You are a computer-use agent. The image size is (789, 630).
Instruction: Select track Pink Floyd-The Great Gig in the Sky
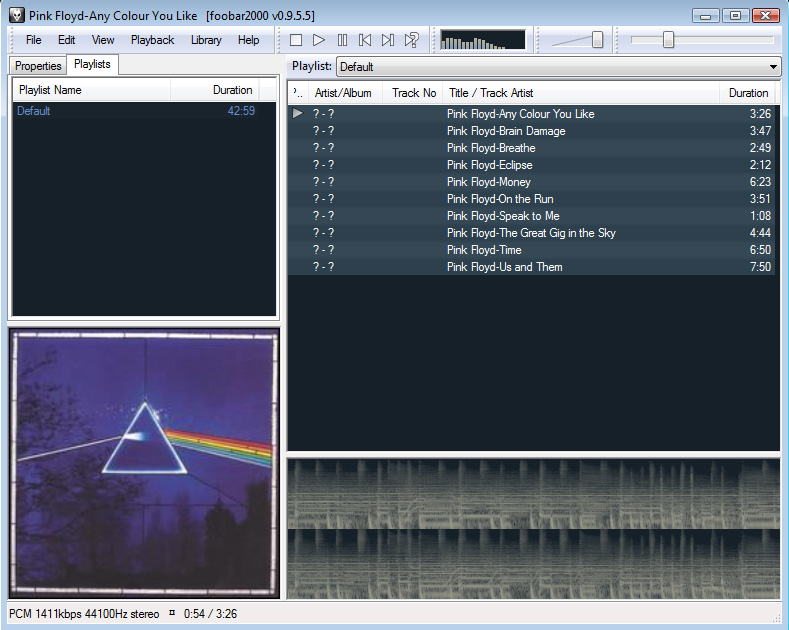point(531,233)
